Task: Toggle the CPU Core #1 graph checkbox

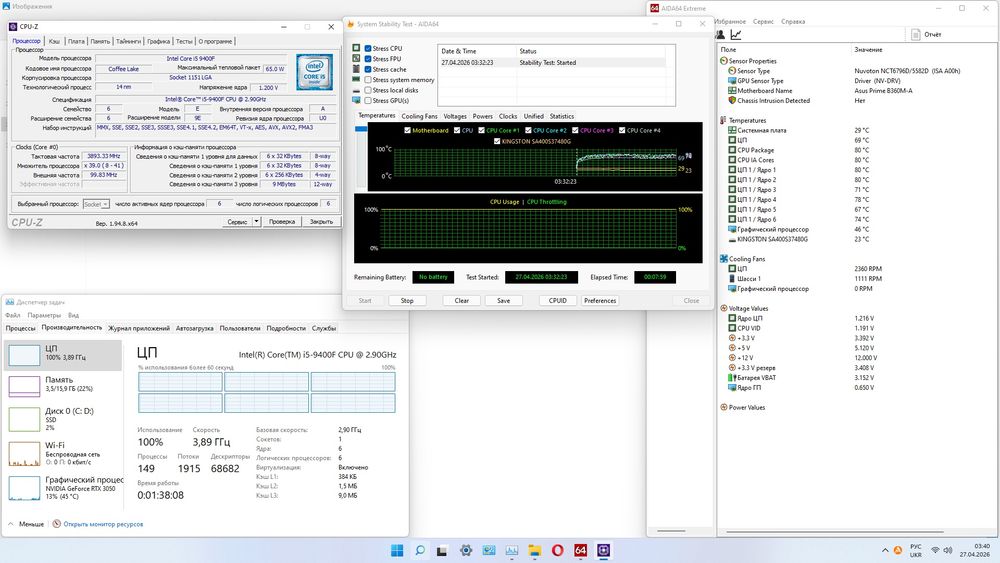Action: click(482, 131)
